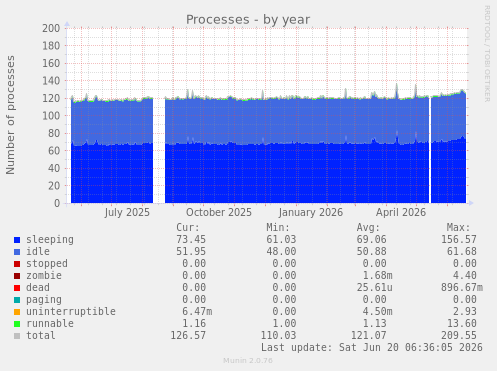Click the 'zombie' legend label

pos(44,275)
